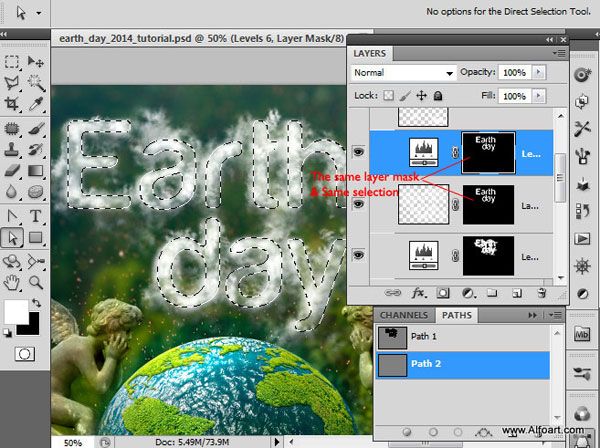
Task: Toggle Quick Mask mode
Action: (x=24, y=354)
